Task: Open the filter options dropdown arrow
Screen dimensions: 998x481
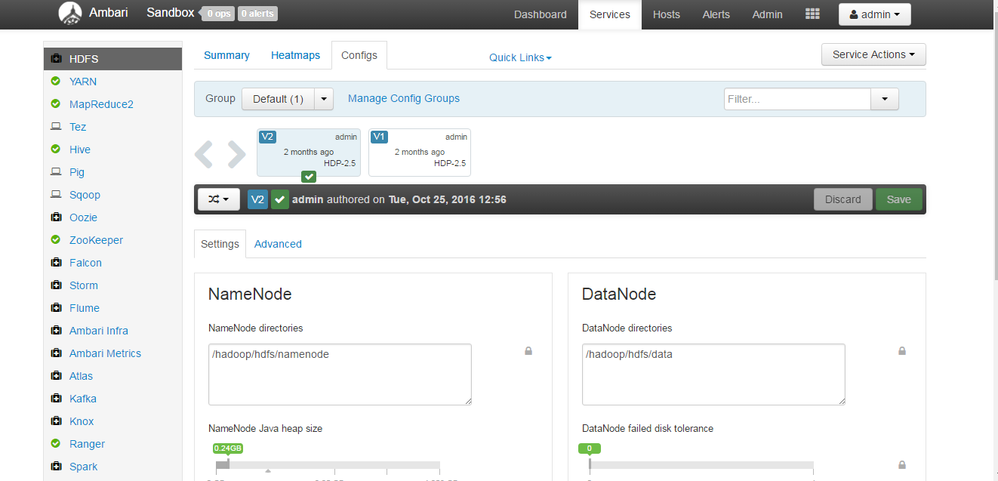Action: [885, 99]
